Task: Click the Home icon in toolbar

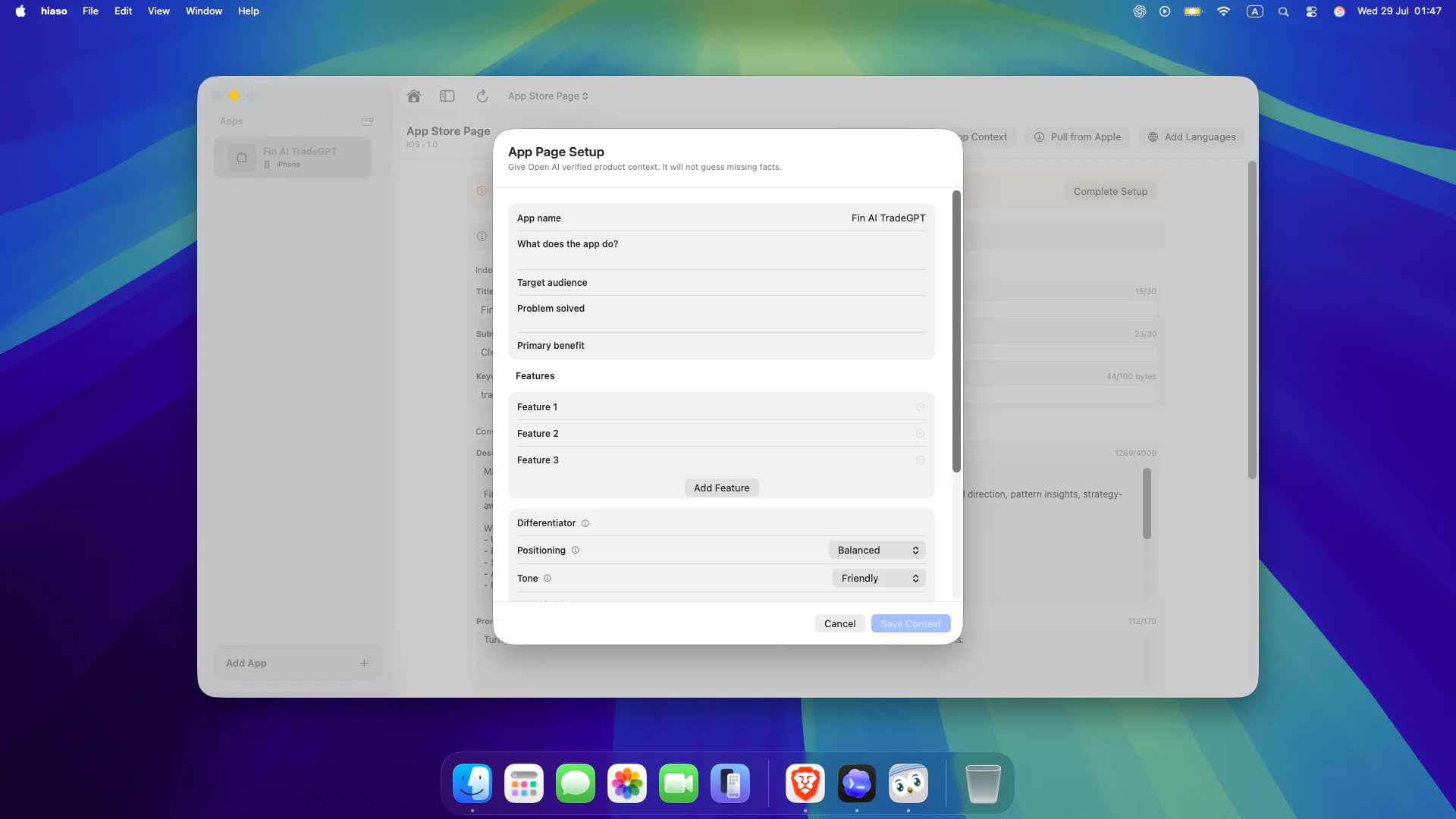Action: click(413, 96)
